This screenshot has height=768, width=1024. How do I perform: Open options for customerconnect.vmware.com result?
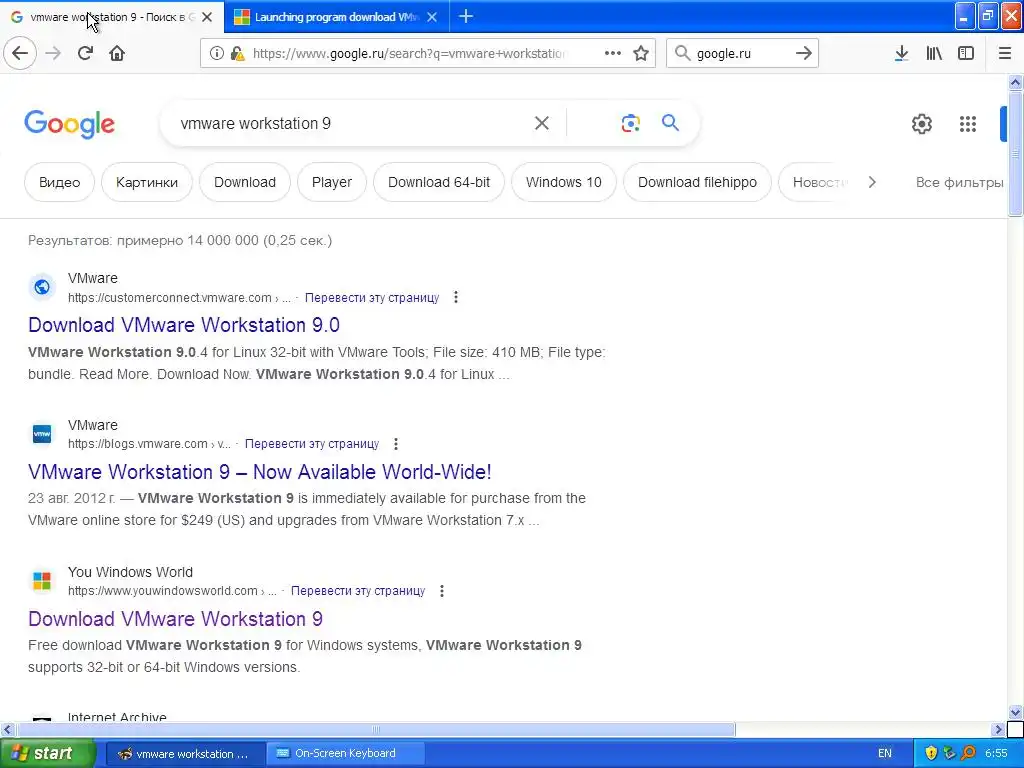click(456, 297)
